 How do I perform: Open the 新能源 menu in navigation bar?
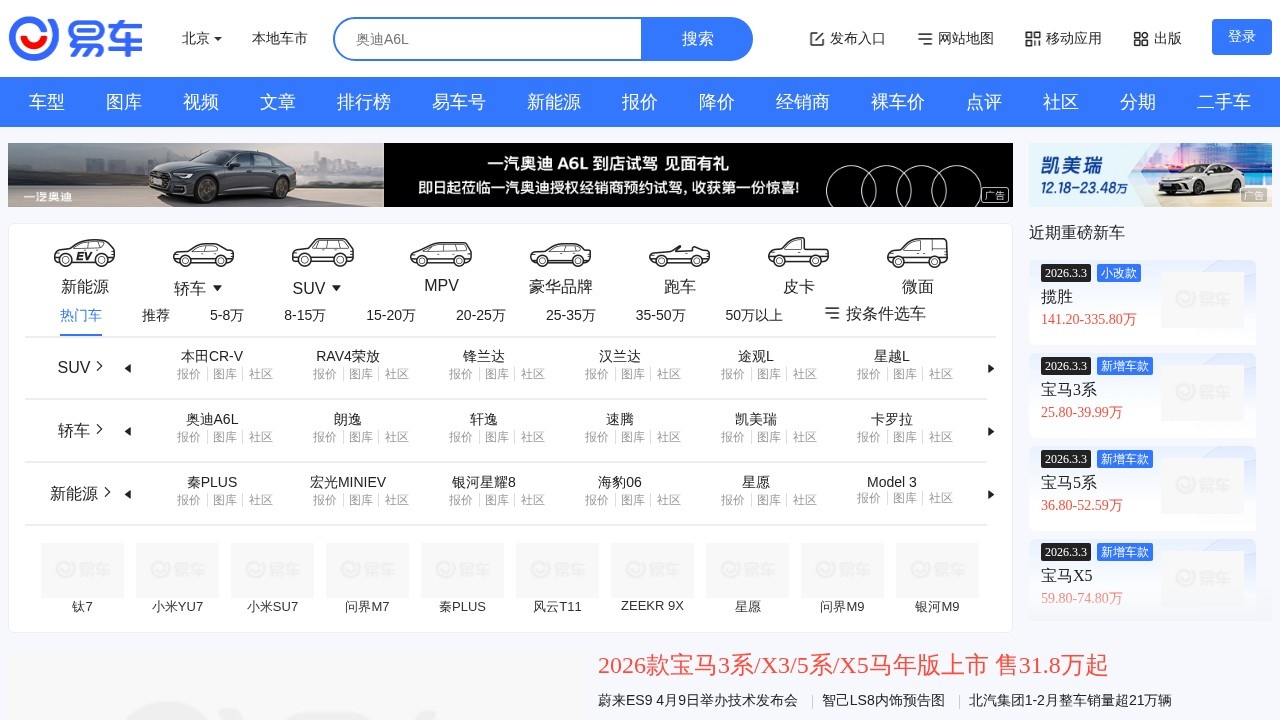pos(553,101)
